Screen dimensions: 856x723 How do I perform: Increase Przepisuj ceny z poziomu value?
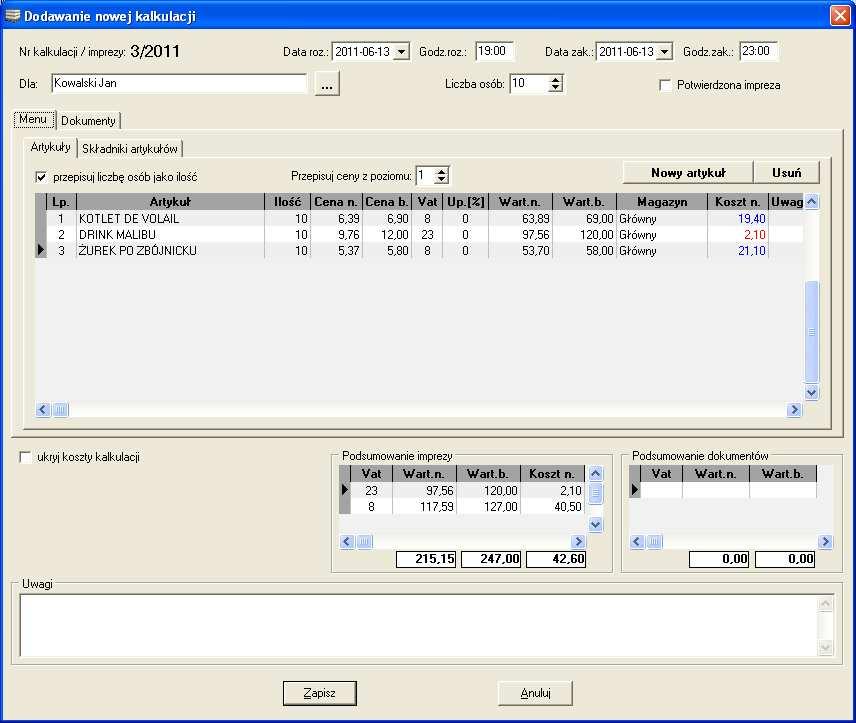click(x=442, y=171)
